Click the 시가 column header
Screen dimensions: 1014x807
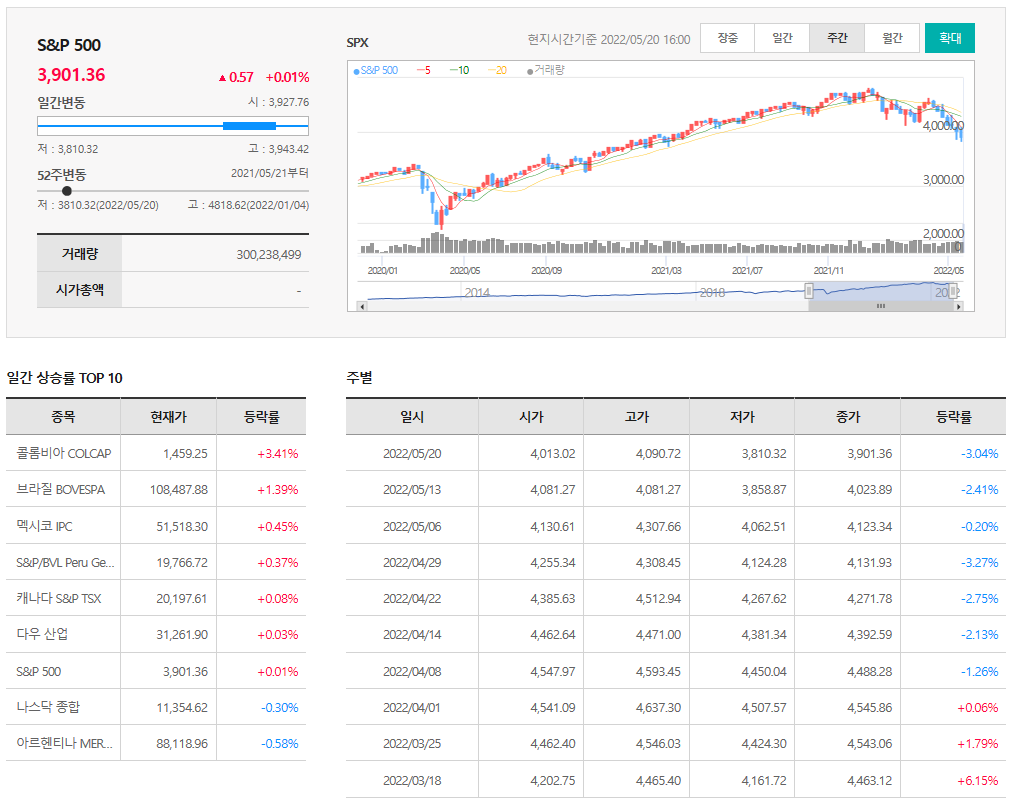[531, 417]
